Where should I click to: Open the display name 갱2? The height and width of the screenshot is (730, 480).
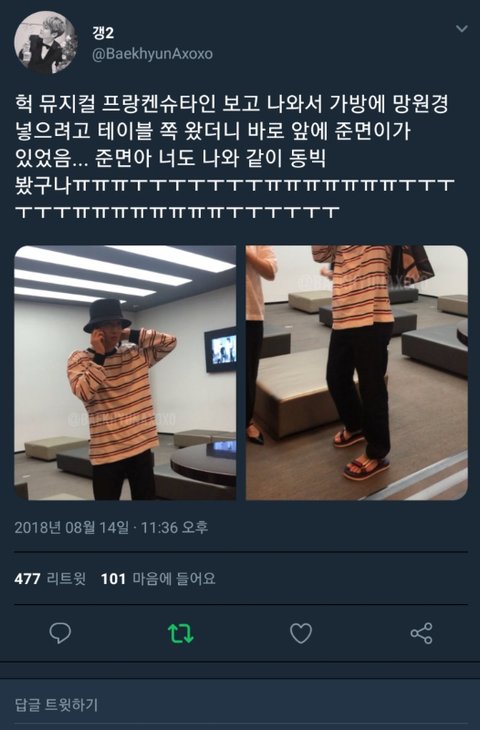click(x=103, y=33)
